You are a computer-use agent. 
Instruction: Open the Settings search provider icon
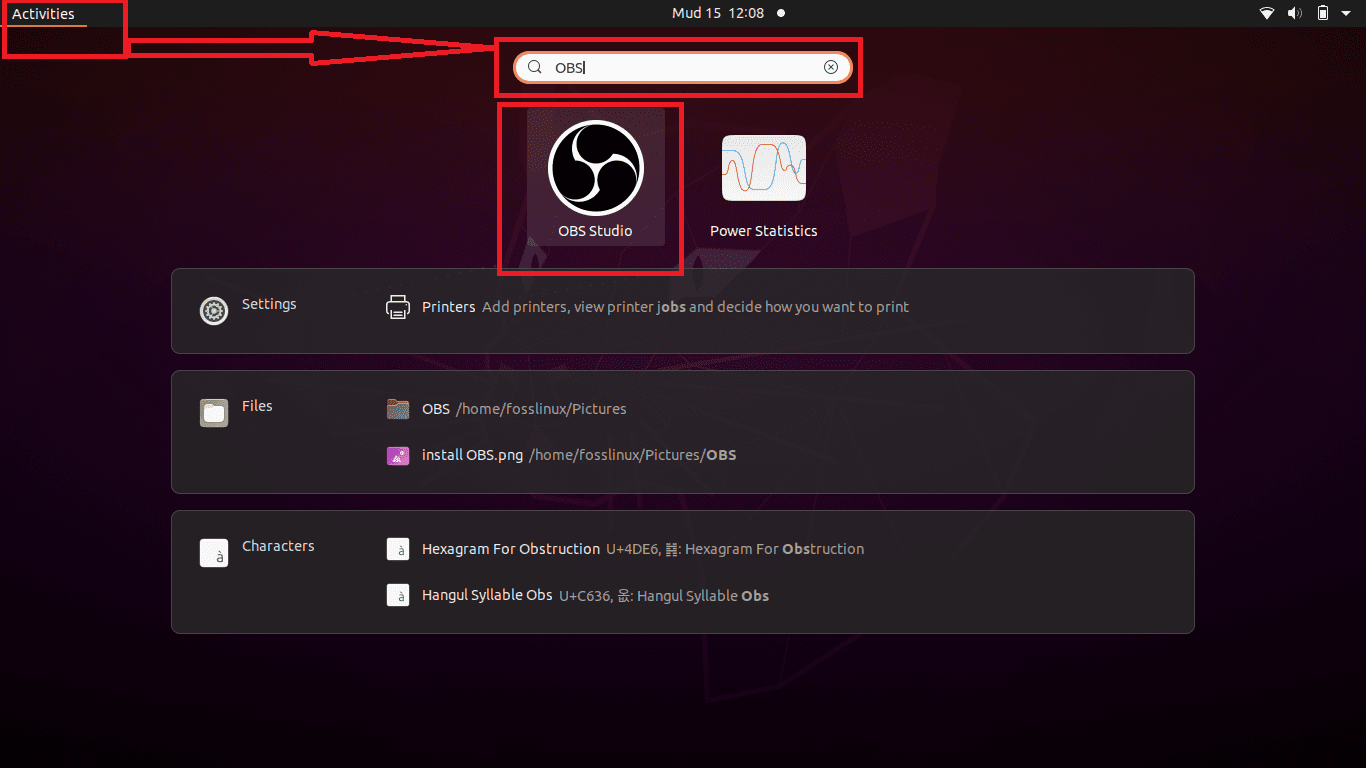[x=214, y=311]
